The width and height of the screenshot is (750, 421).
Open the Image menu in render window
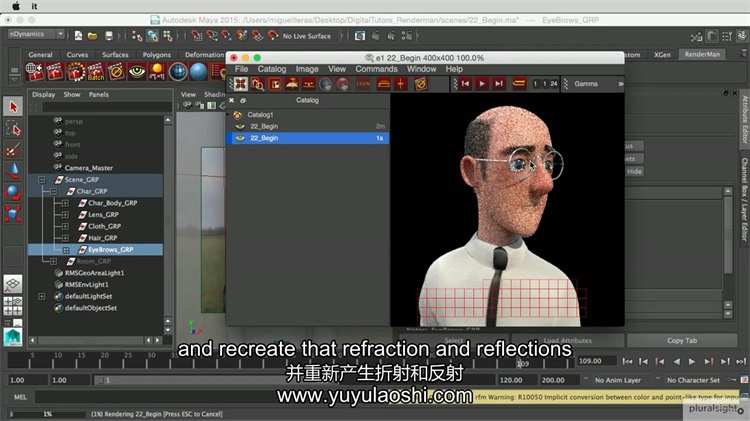click(x=307, y=69)
